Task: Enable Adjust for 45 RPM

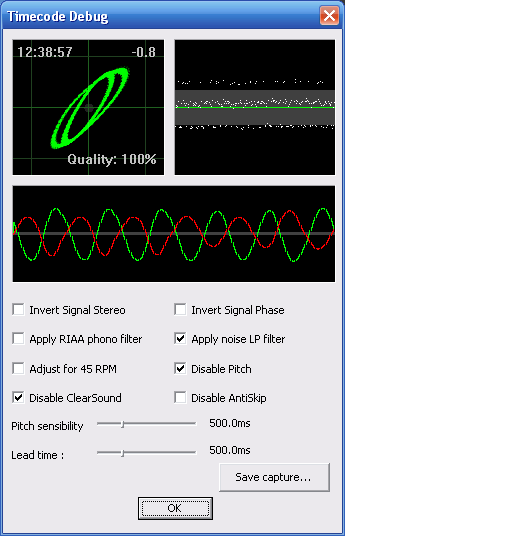Action: tap(18, 368)
